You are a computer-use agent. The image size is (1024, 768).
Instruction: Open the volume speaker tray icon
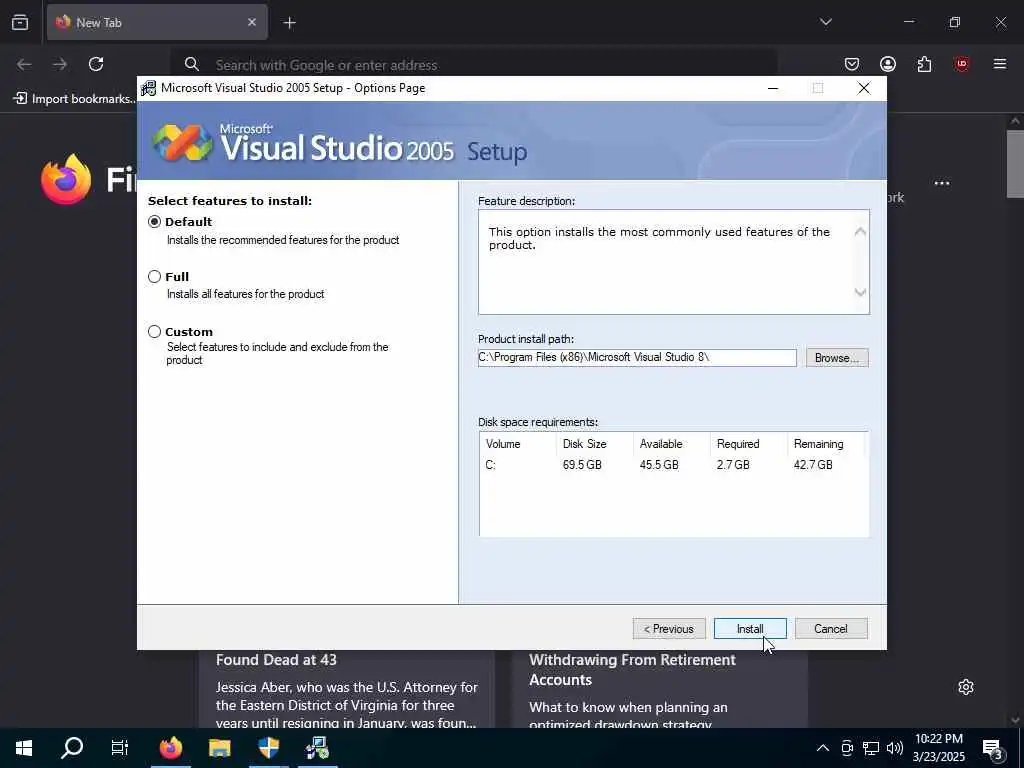895,748
